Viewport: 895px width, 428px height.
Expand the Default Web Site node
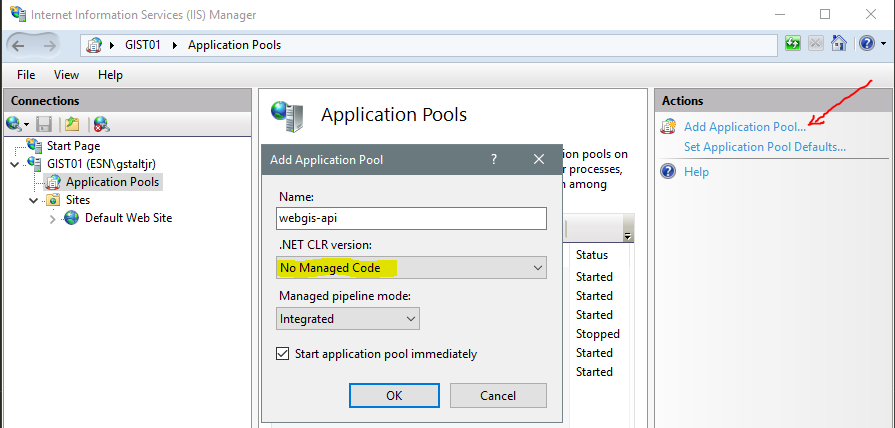pos(53,219)
